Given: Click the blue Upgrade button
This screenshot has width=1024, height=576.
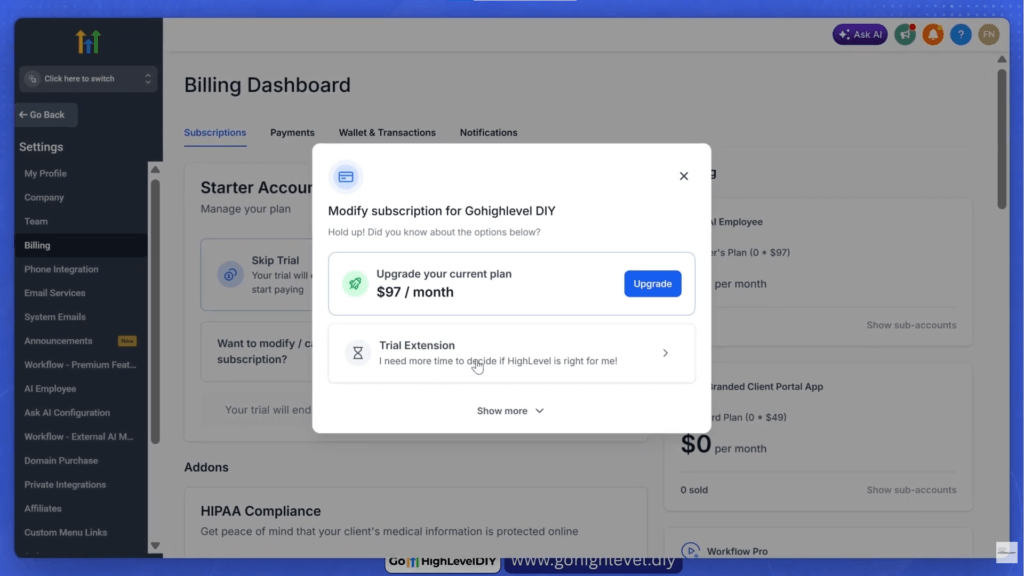Looking at the screenshot, I should pyautogui.click(x=652, y=283).
